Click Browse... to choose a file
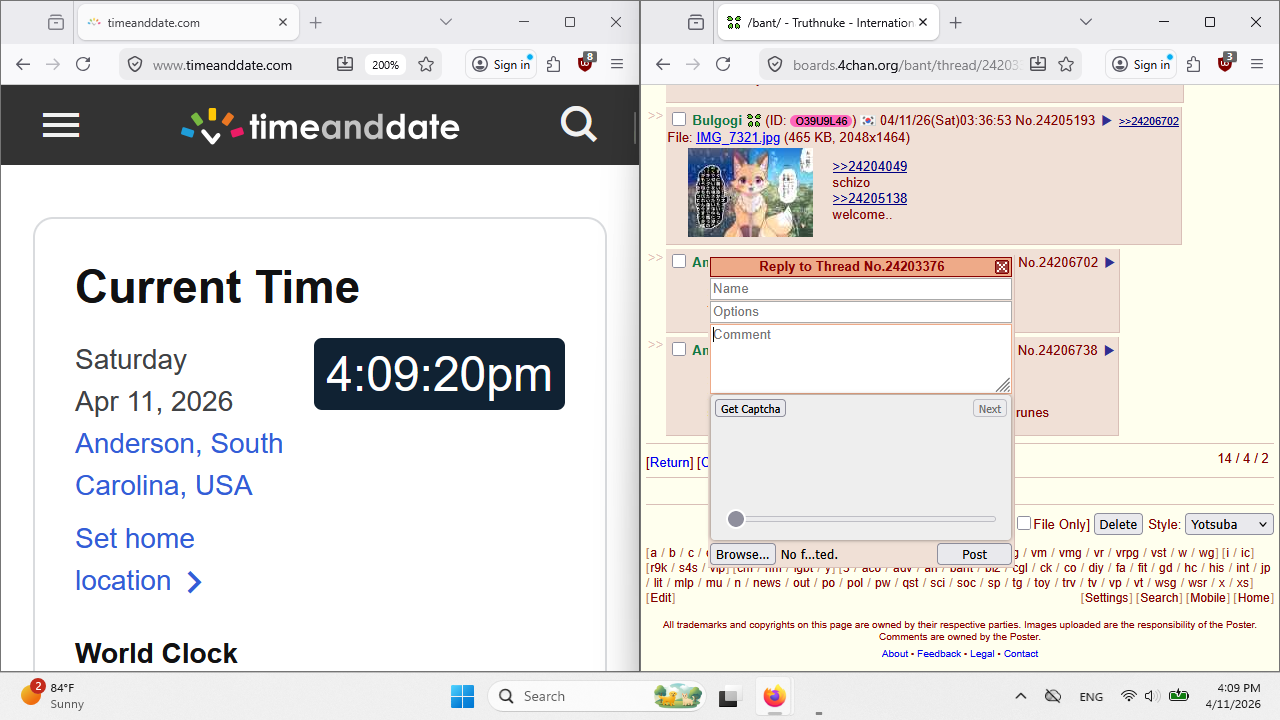 pyautogui.click(x=743, y=554)
